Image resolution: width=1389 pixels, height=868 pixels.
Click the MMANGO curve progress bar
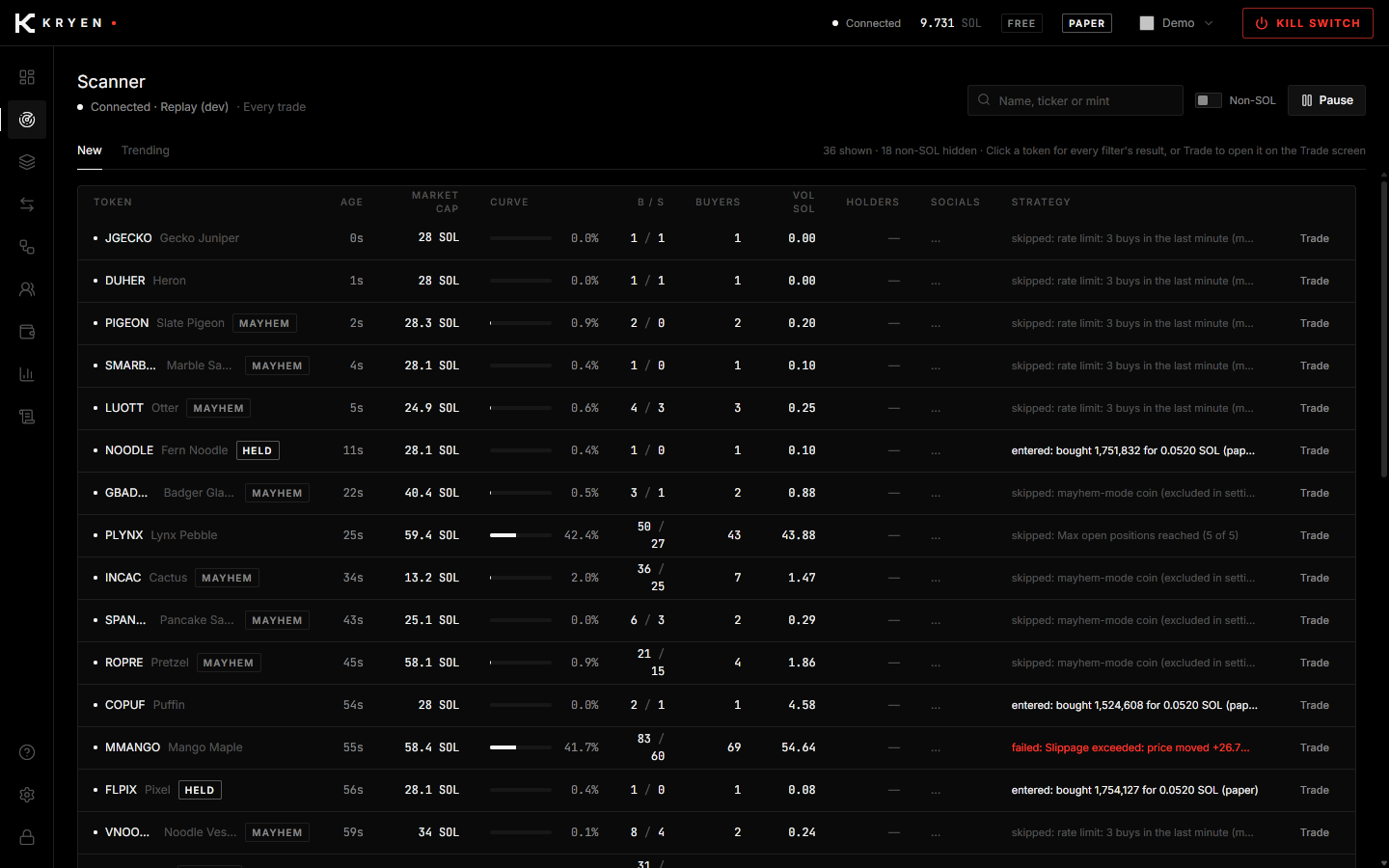[521, 747]
